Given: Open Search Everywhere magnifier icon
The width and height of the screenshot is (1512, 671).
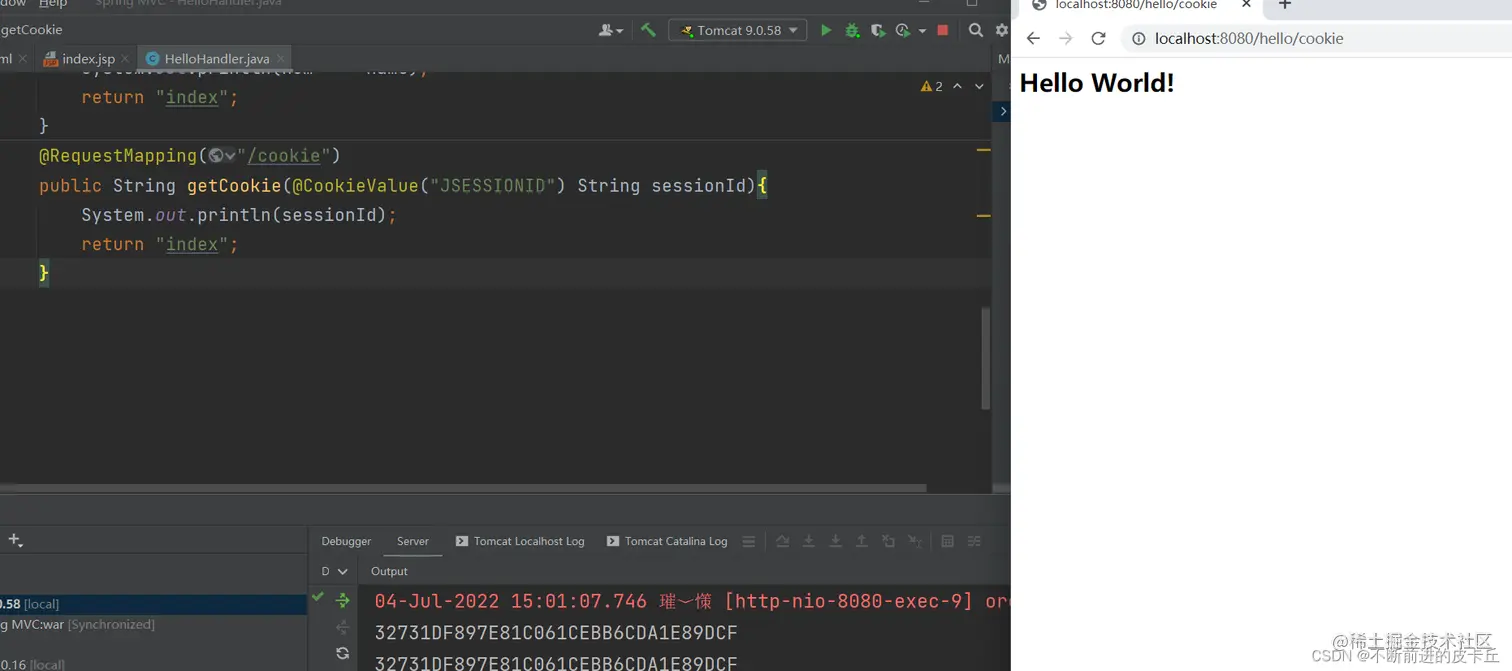Looking at the screenshot, I should (975, 31).
